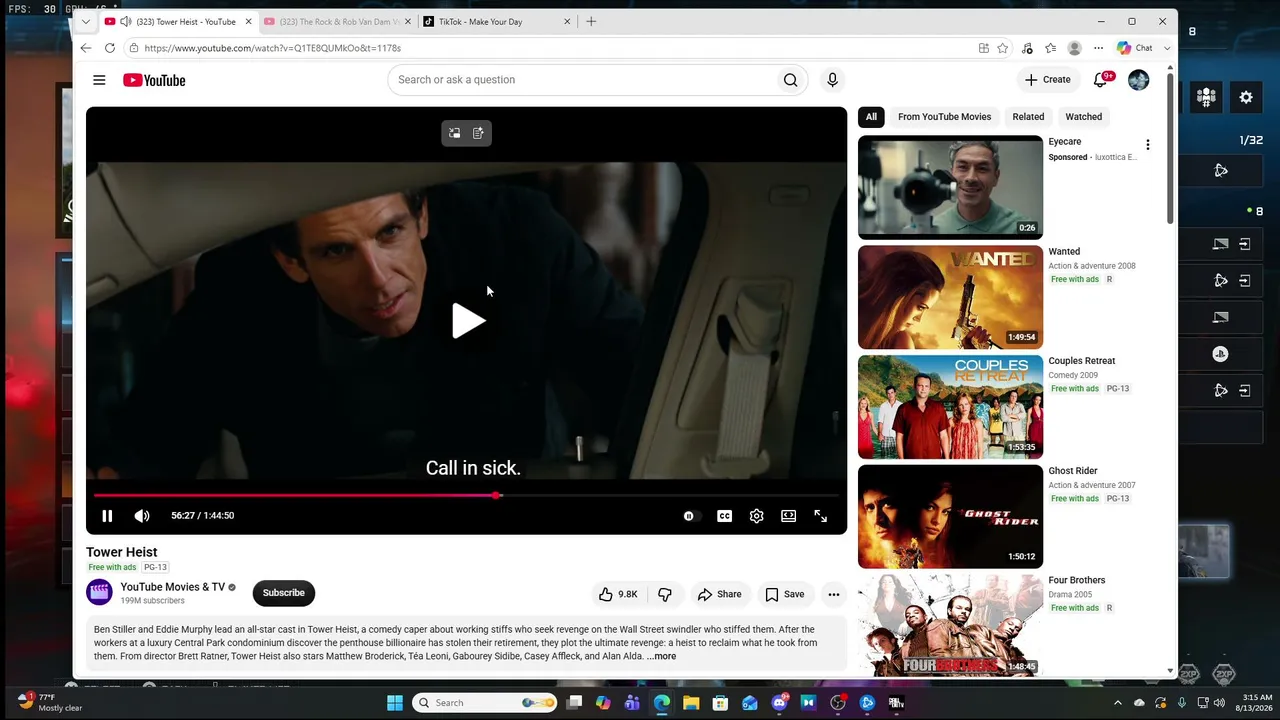The width and height of the screenshot is (1280, 720).
Task: Open browser Settings and more menu
Action: point(1098,48)
